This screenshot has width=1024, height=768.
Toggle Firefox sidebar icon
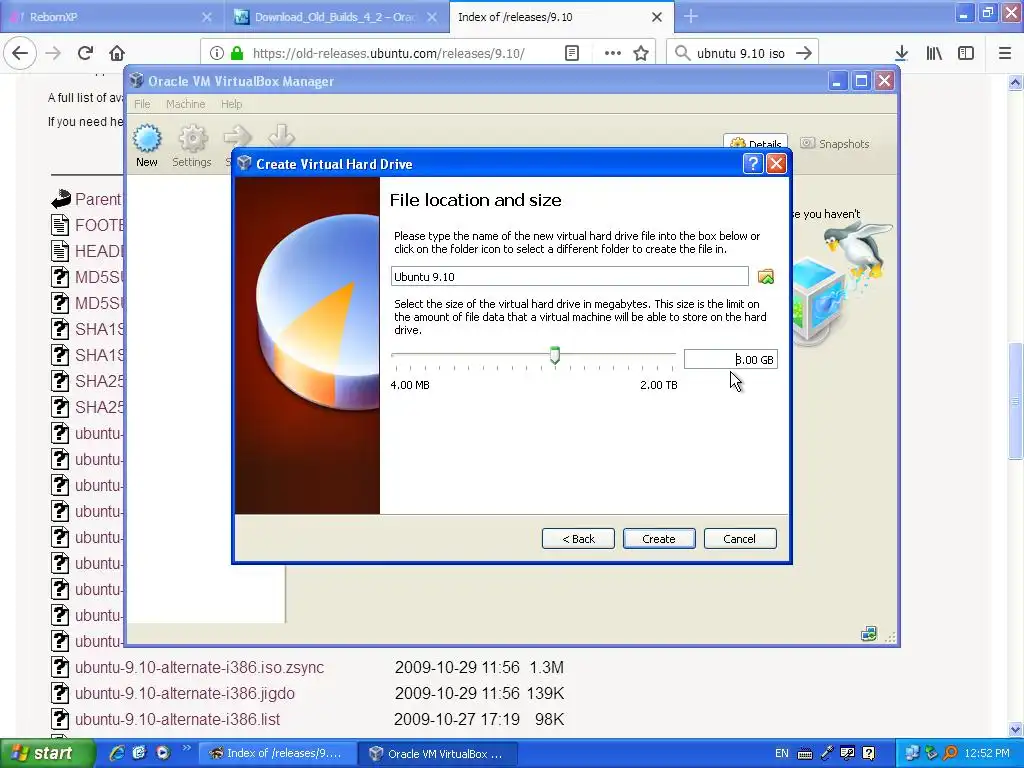966,53
